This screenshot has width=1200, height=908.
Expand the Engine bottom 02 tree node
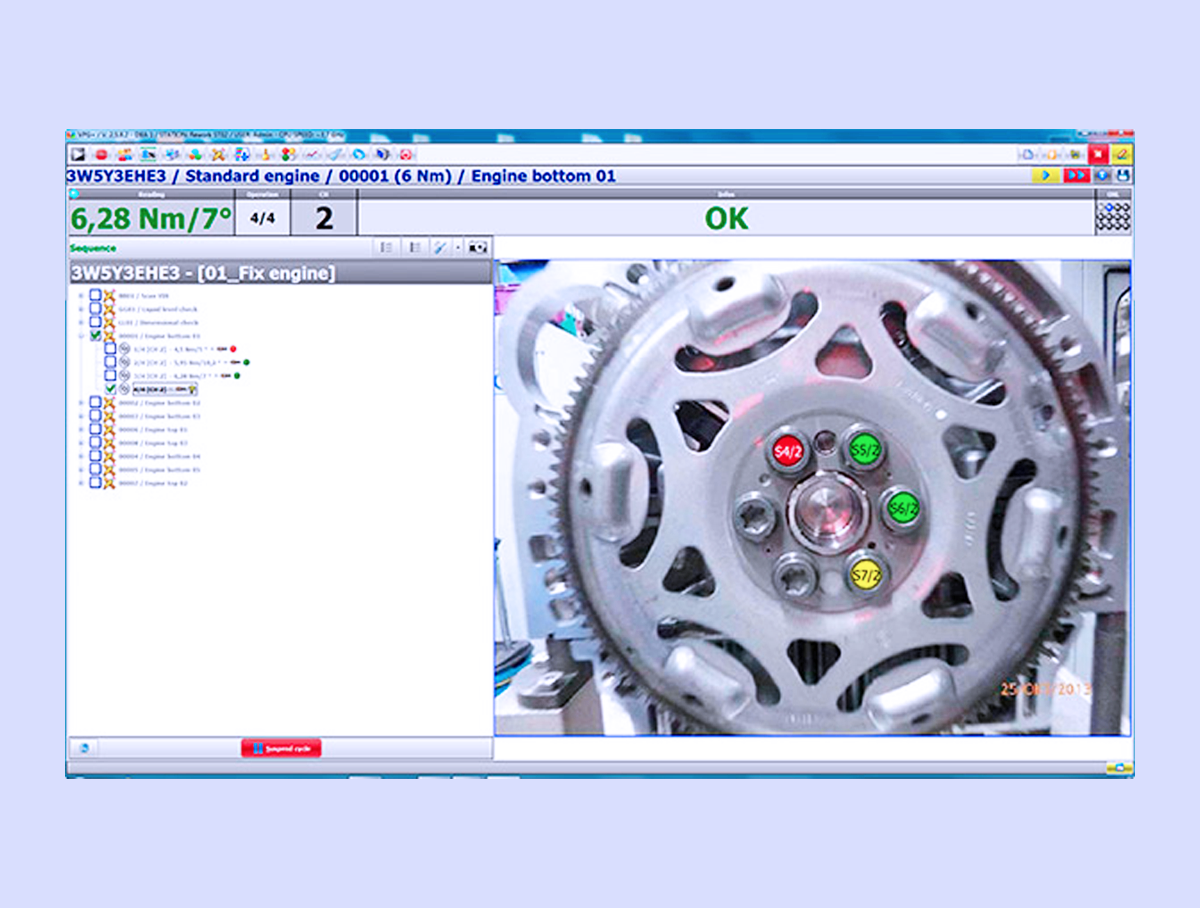pyautogui.click(x=80, y=402)
